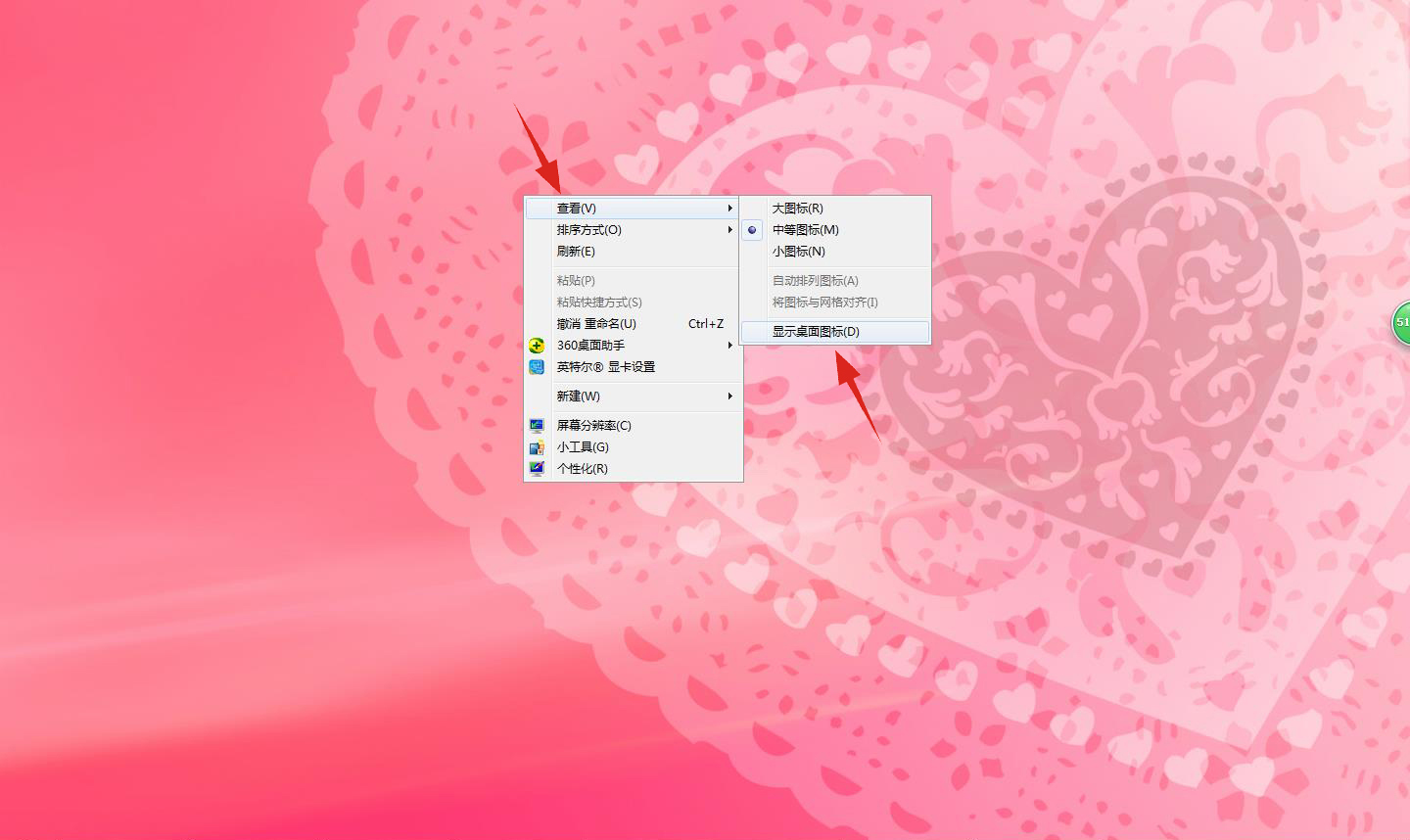This screenshot has width=1410, height=840.
Task: Expand arrow next to 排序方式(O)
Action: coord(729,230)
